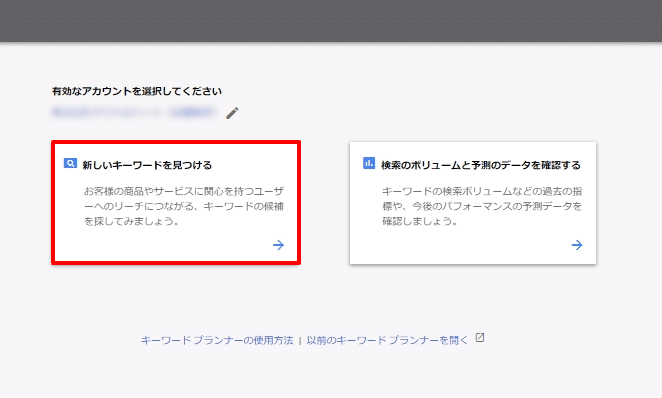This screenshot has height=398, width=662.
Task: Click the blue arrow on the 検索のボリューム card
Action: point(577,245)
